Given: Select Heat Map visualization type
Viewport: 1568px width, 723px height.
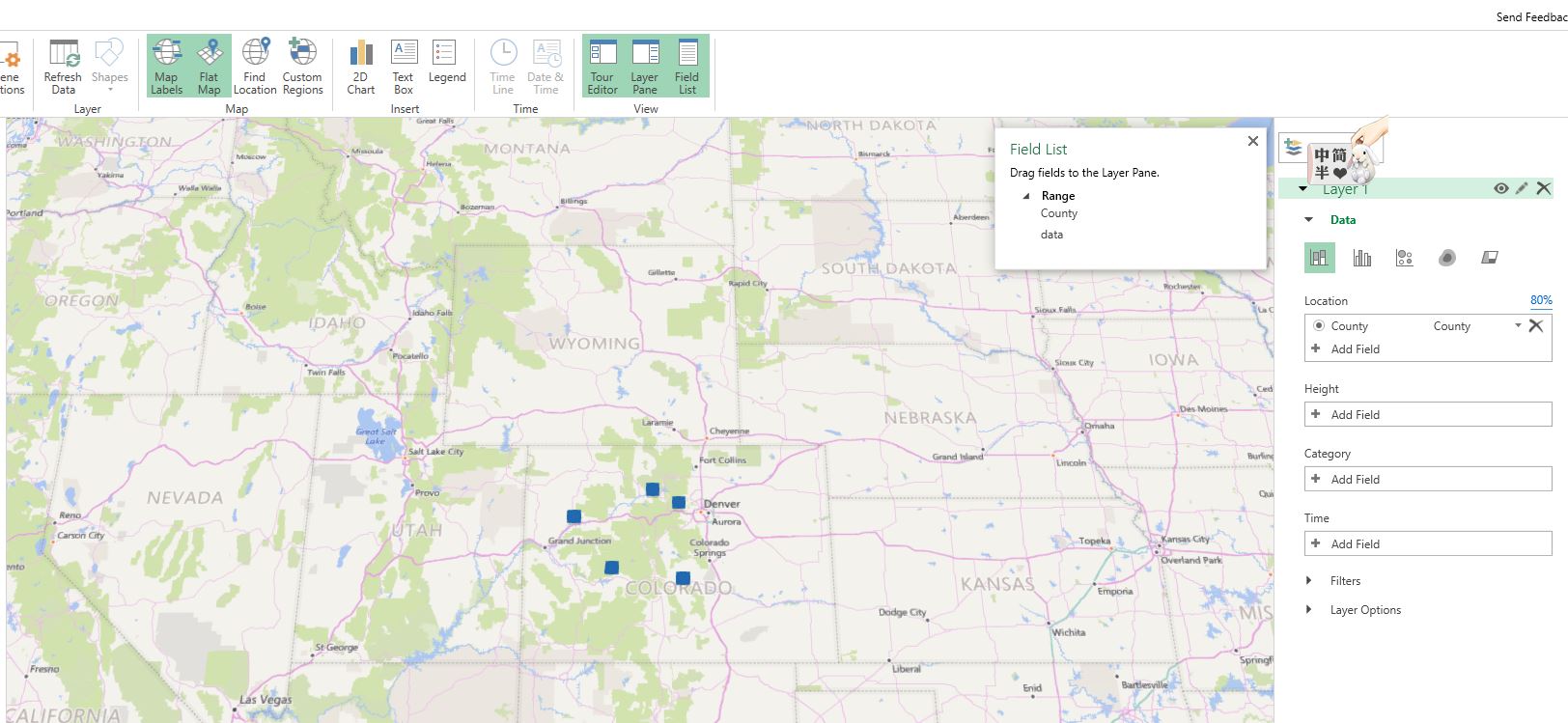Looking at the screenshot, I should [x=1446, y=258].
